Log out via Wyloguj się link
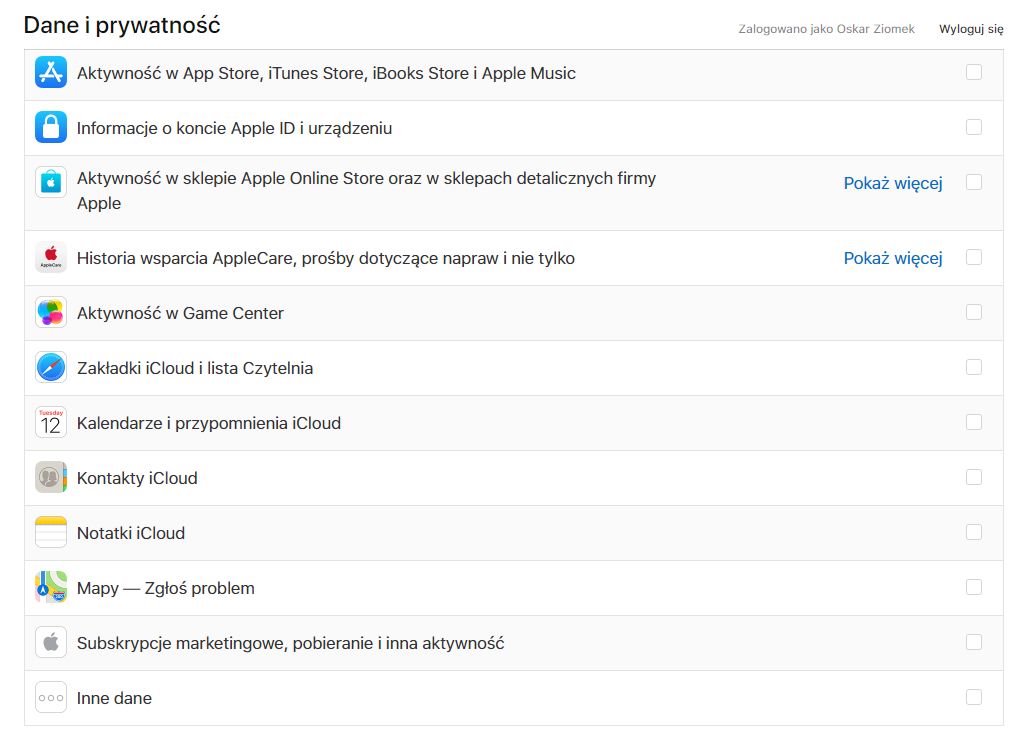This screenshot has width=1033, height=748. click(971, 29)
